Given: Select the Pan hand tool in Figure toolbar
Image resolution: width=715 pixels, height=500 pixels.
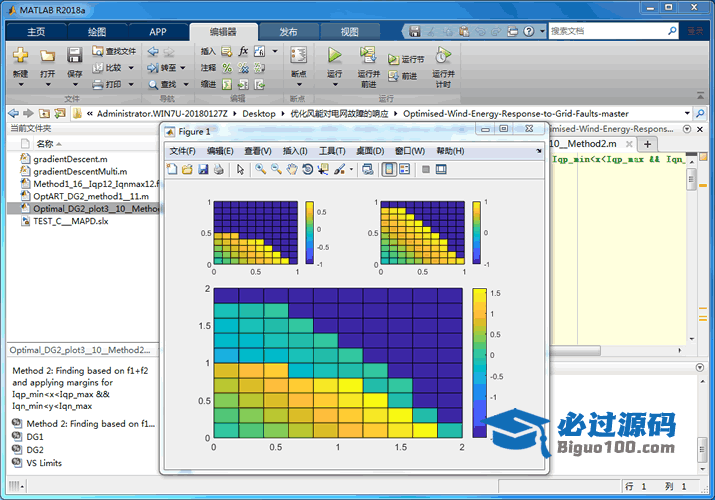Looking at the screenshot, I should [x=292, y=169].
